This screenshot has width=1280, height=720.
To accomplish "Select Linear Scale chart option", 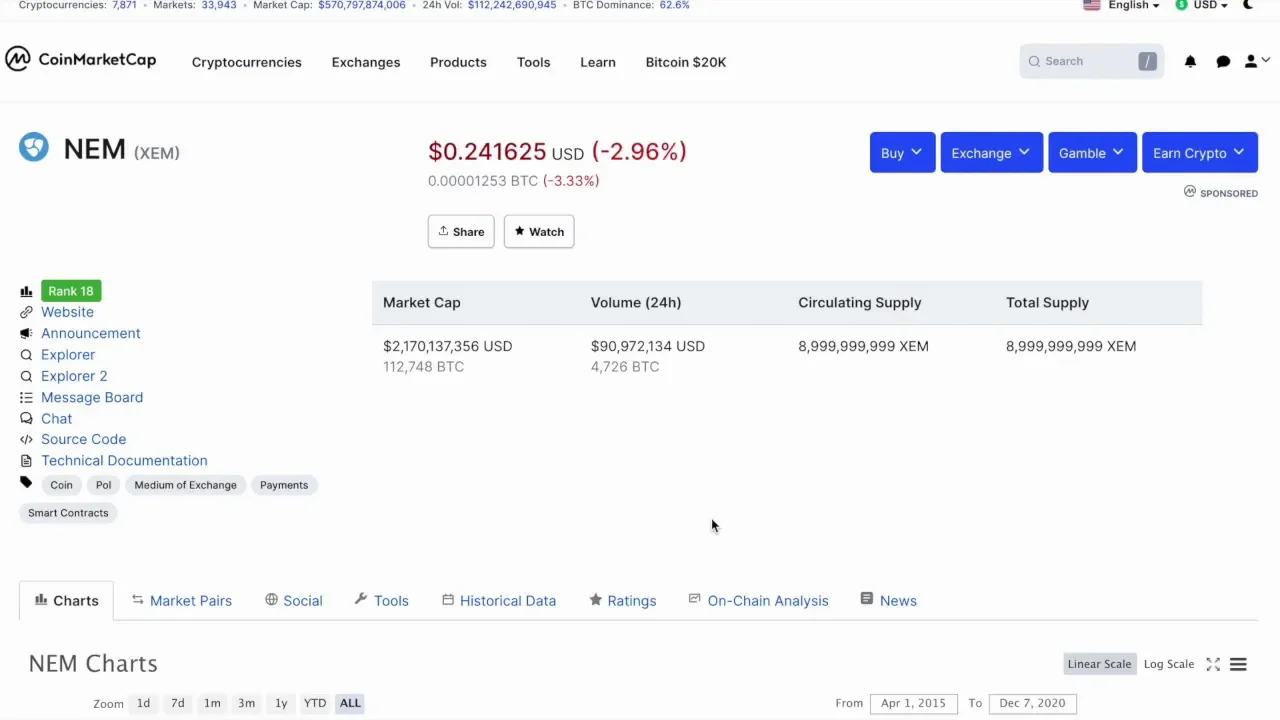I will pos(1099,664).
